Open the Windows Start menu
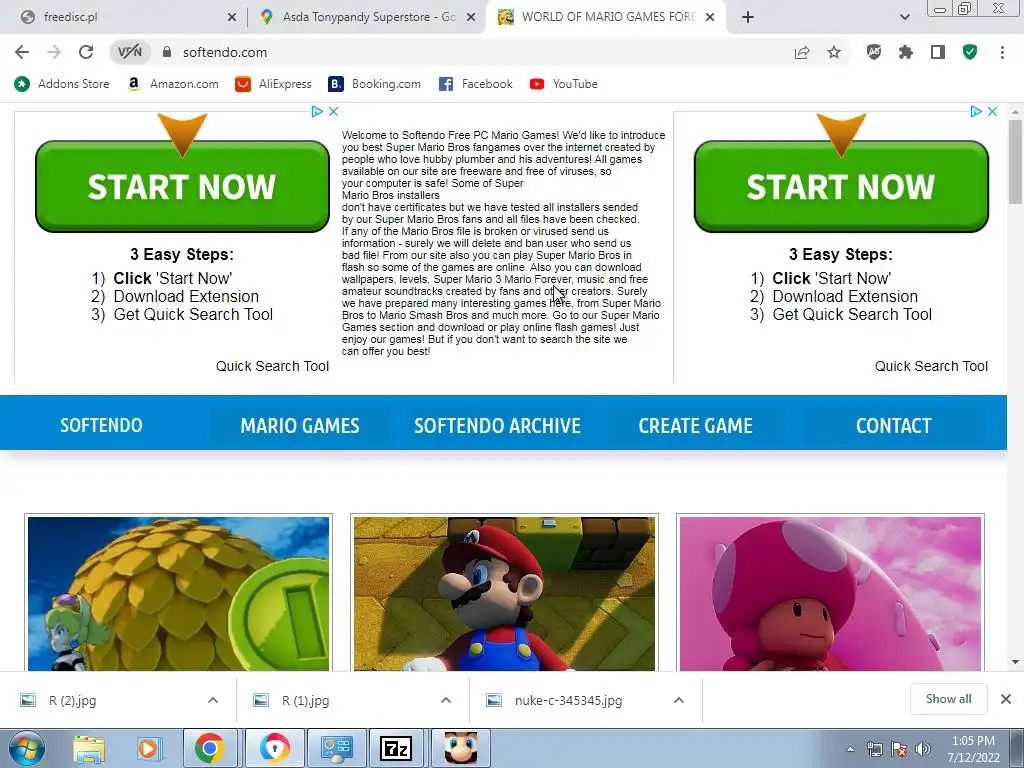Image resolution: width=1024 pixels, height=768 pixels. coord(26,748)
